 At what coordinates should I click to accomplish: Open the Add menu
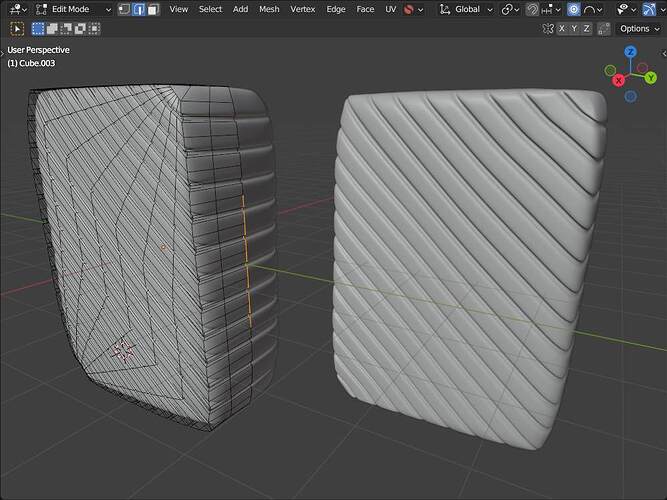(x=240, y=9)
